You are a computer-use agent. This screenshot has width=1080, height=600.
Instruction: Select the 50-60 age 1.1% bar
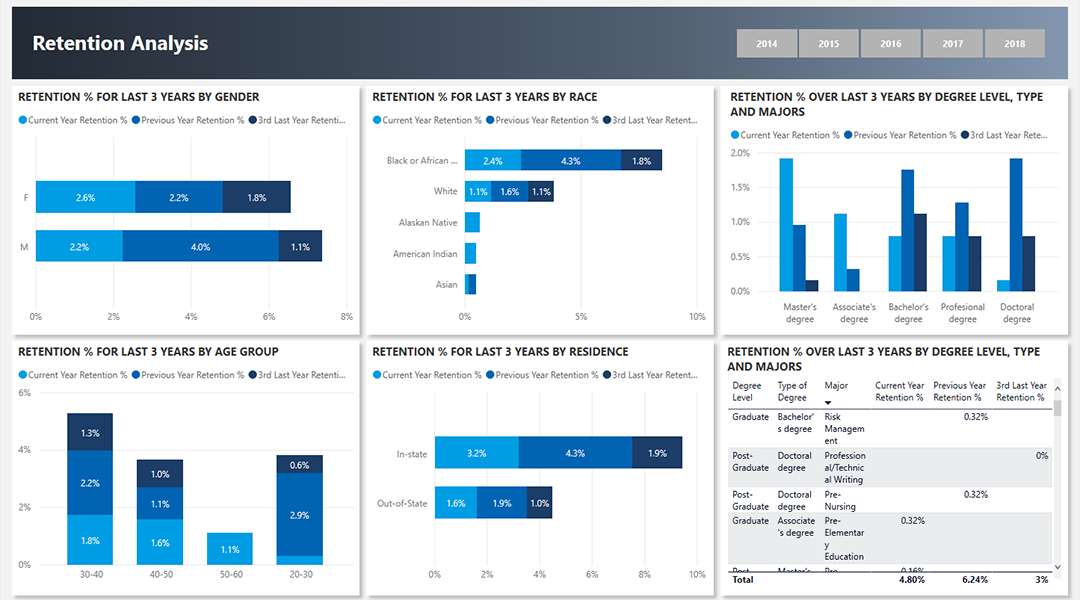pyautogui.click(x=229, y=549)
